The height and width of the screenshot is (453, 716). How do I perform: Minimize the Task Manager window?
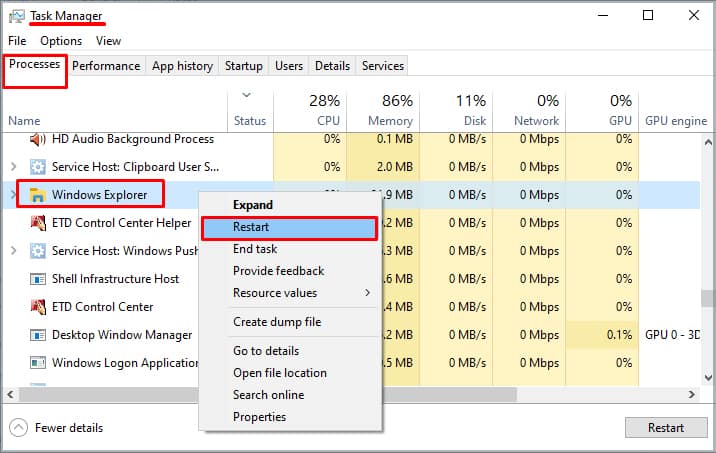pos(603,16)
